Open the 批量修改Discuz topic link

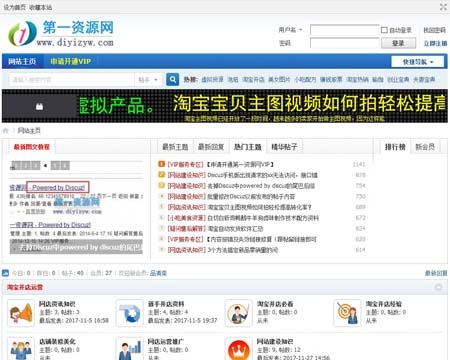tap(251, 196)
